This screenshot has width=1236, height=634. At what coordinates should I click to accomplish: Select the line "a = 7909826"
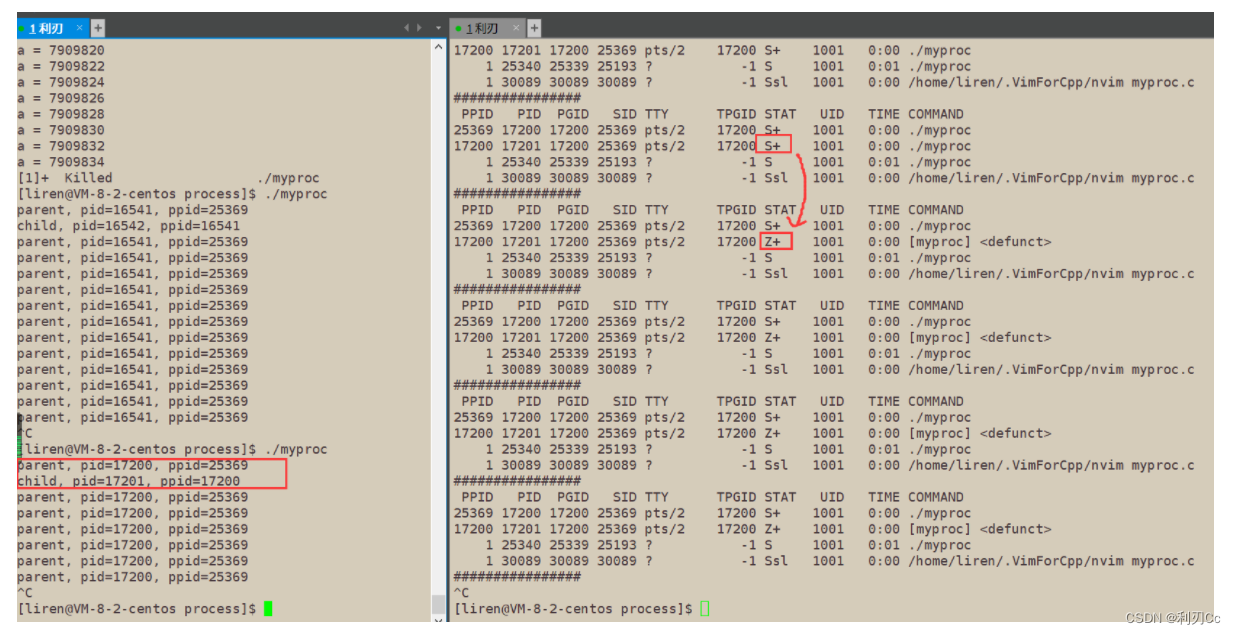pyautogui.click(x=61, y=98)
